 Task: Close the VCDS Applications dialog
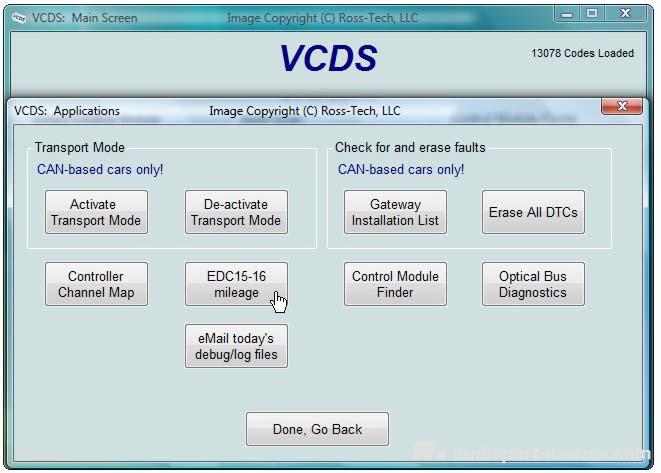[622, 106]
